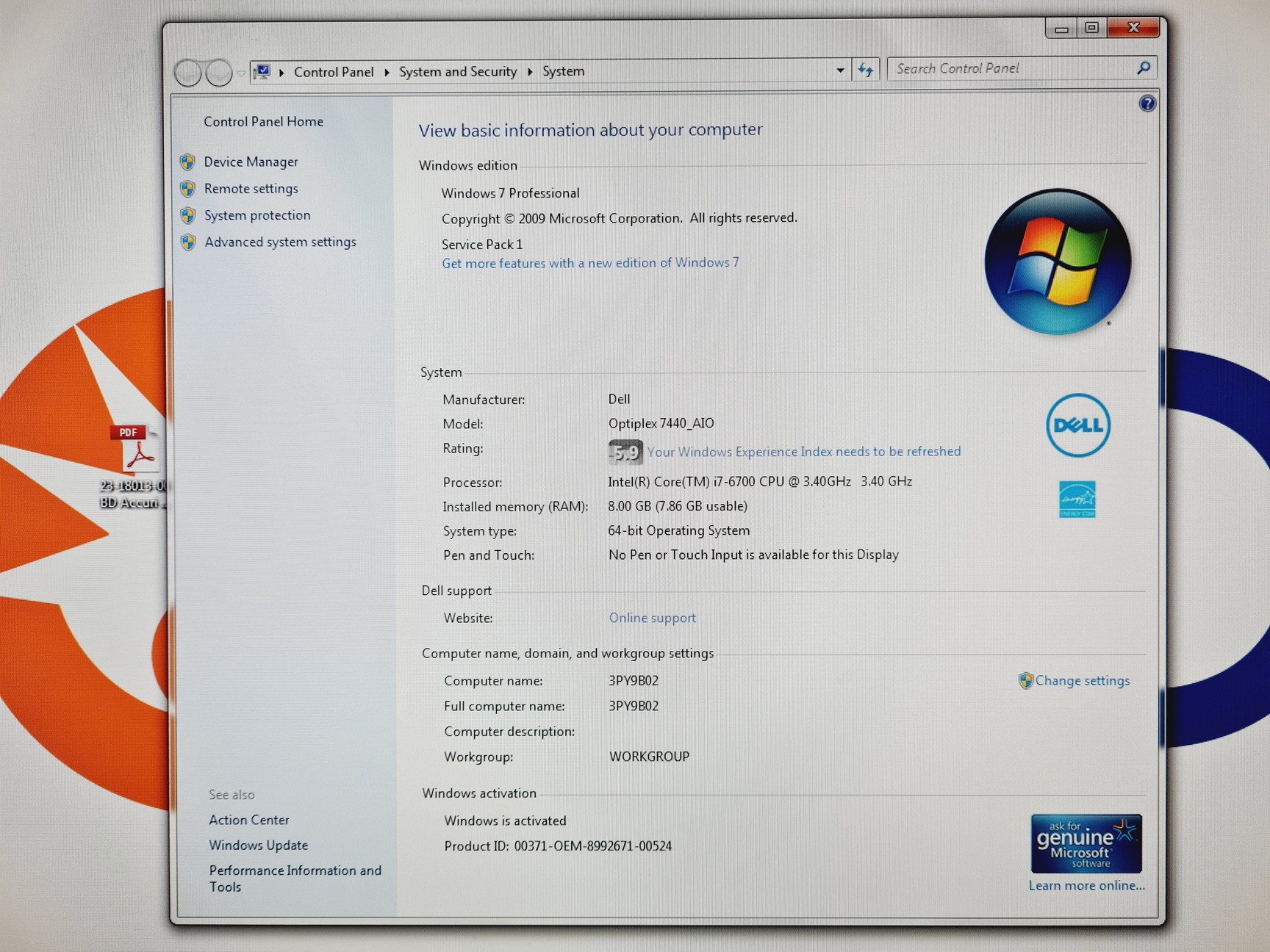This screenshot has width=1270, height=952.
Task: Click the genuine Microsoft software badge
Action: 1086,843
